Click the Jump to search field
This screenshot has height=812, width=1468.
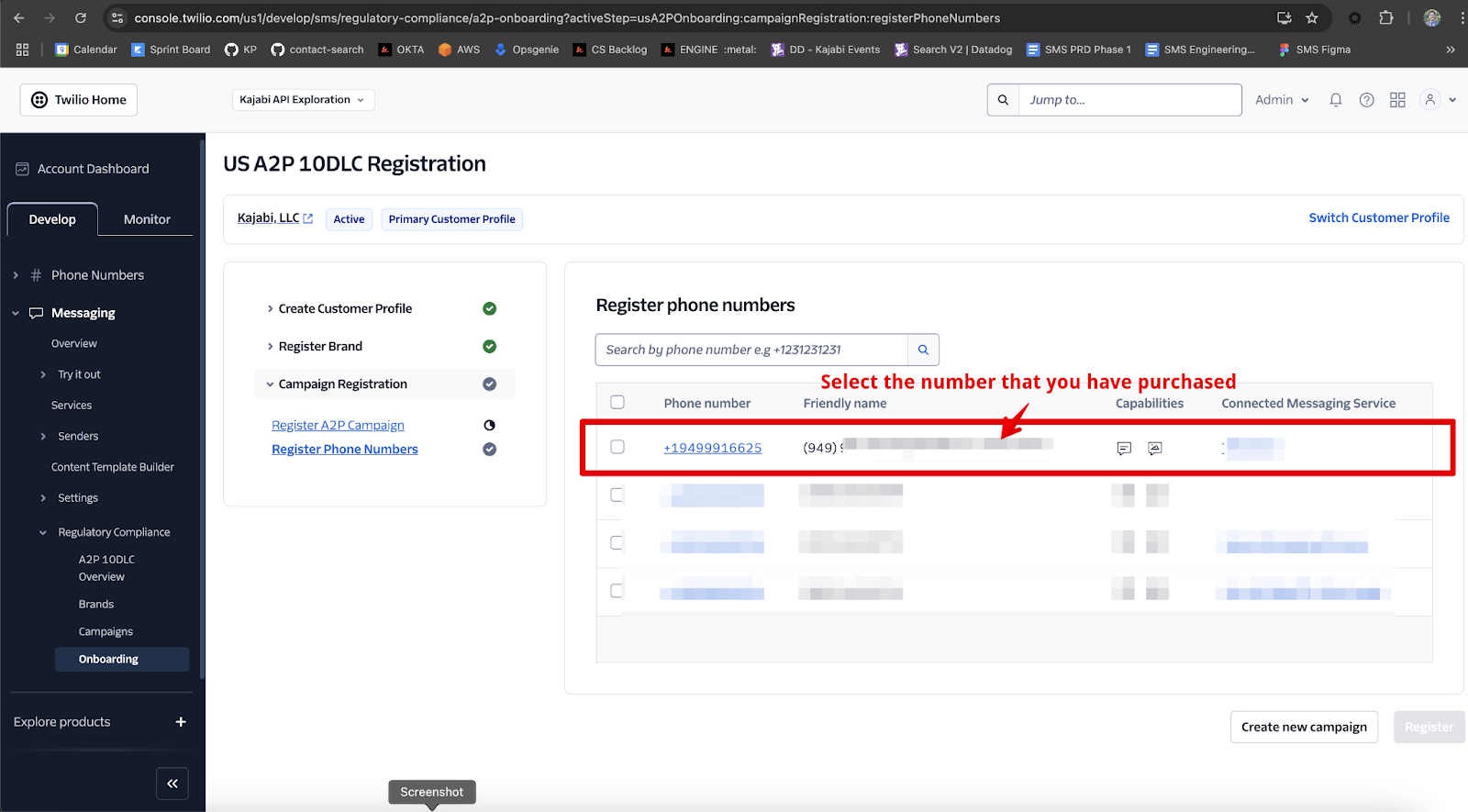click(x=1129, y=100)
